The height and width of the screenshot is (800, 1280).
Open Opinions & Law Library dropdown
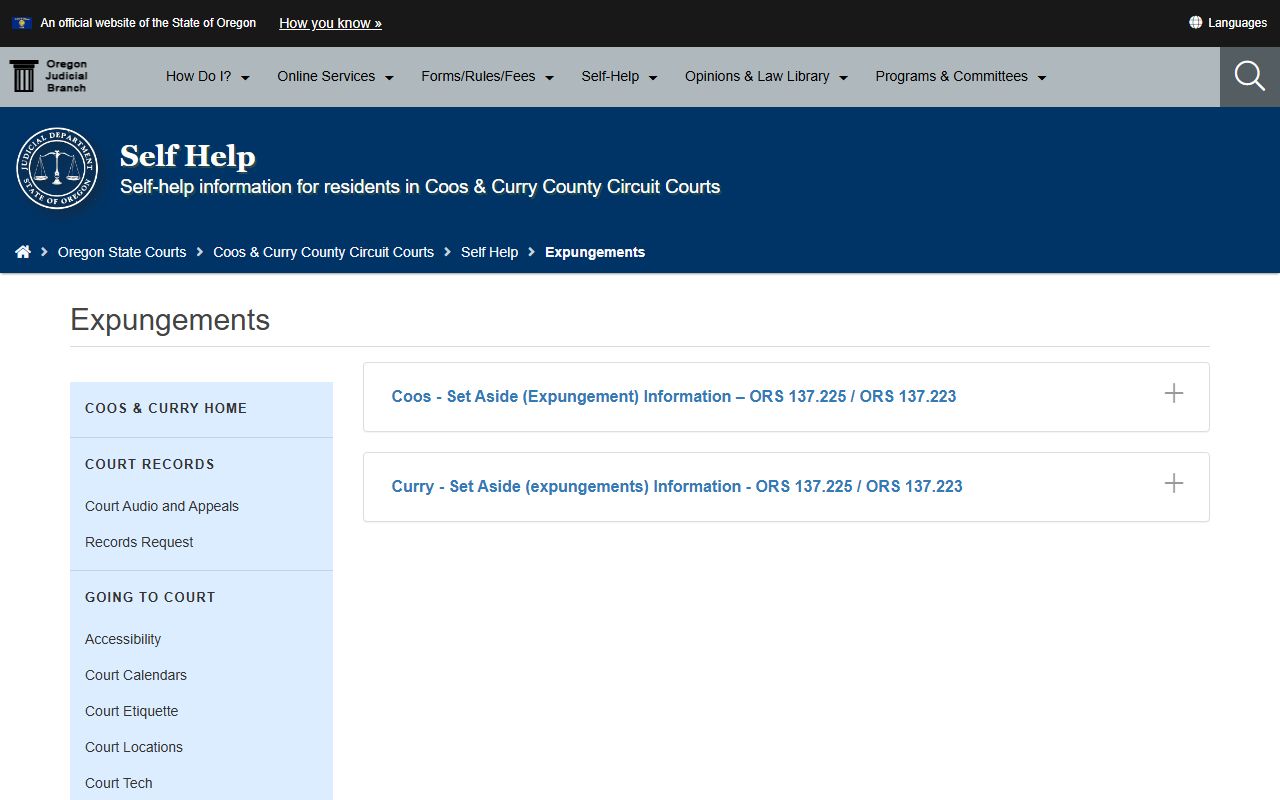click(767, 76)
